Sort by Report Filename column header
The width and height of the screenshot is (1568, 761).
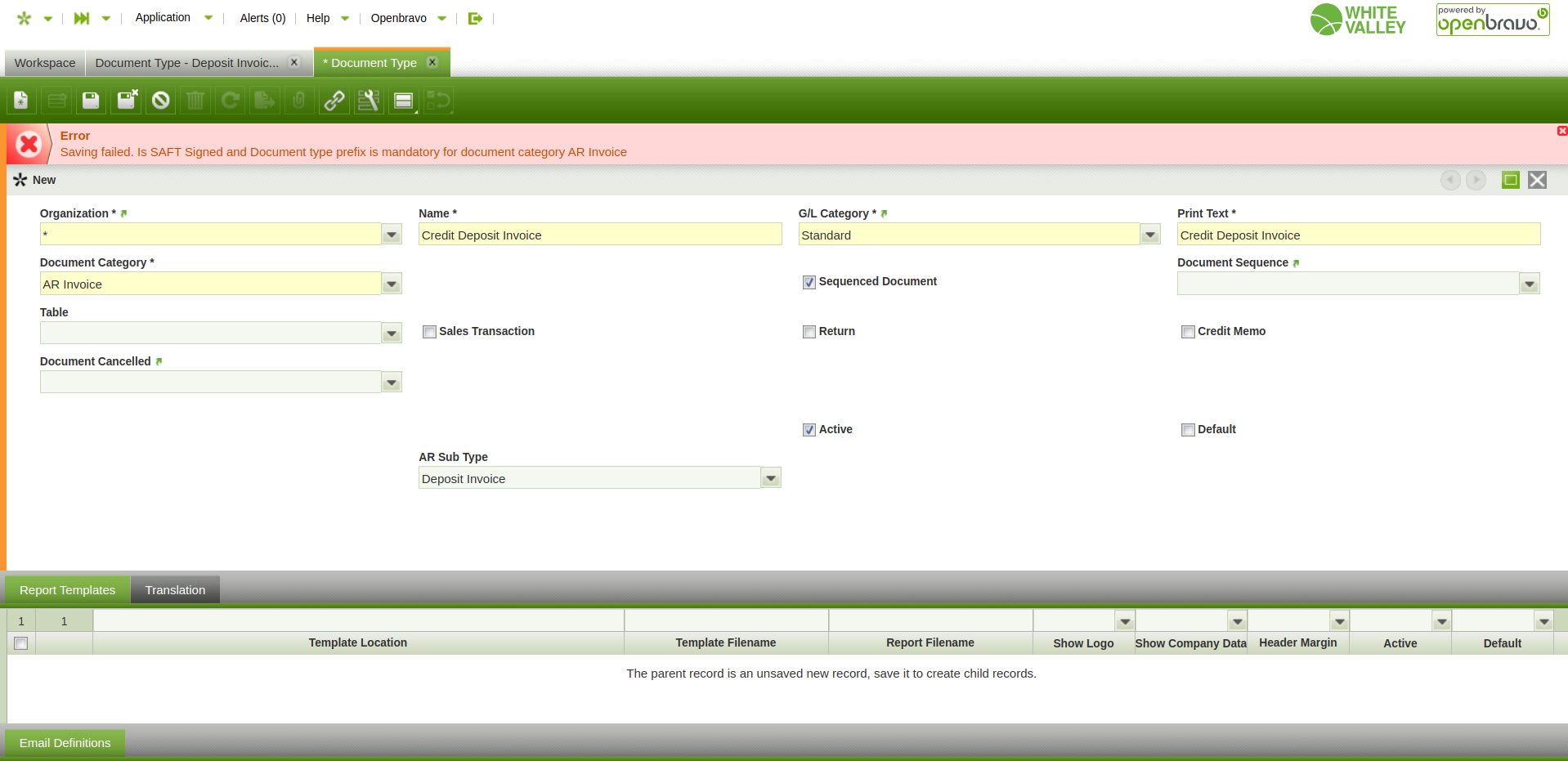pyautogui.click(x=930, y=643)
